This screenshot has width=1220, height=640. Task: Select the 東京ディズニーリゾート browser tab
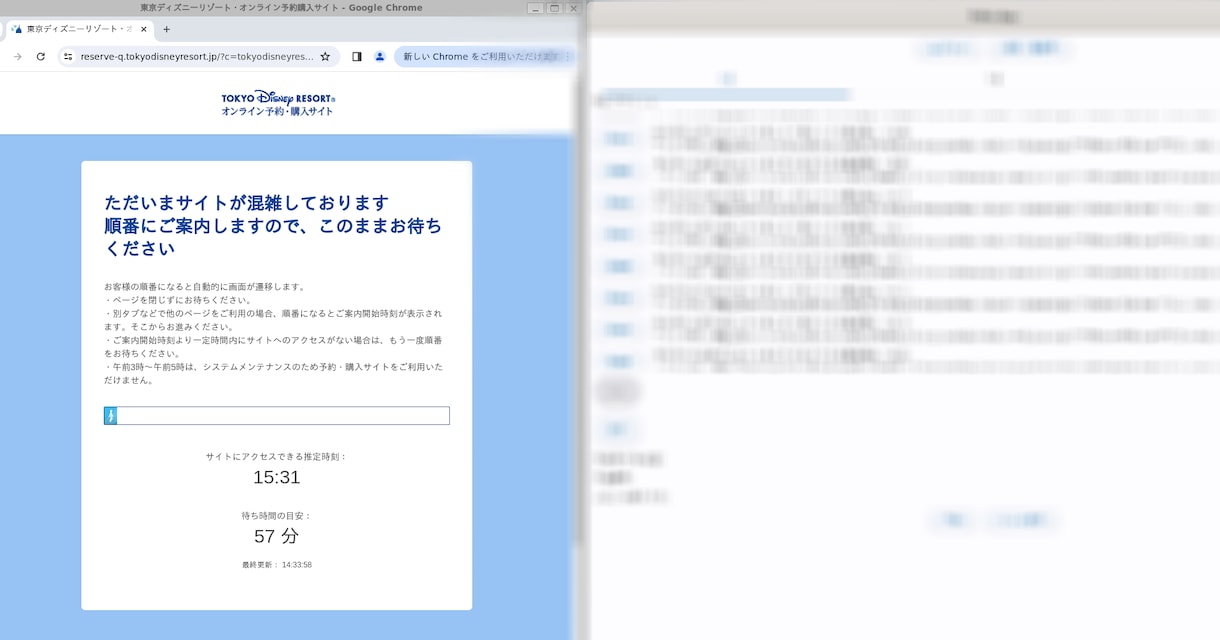click(79, 29)
